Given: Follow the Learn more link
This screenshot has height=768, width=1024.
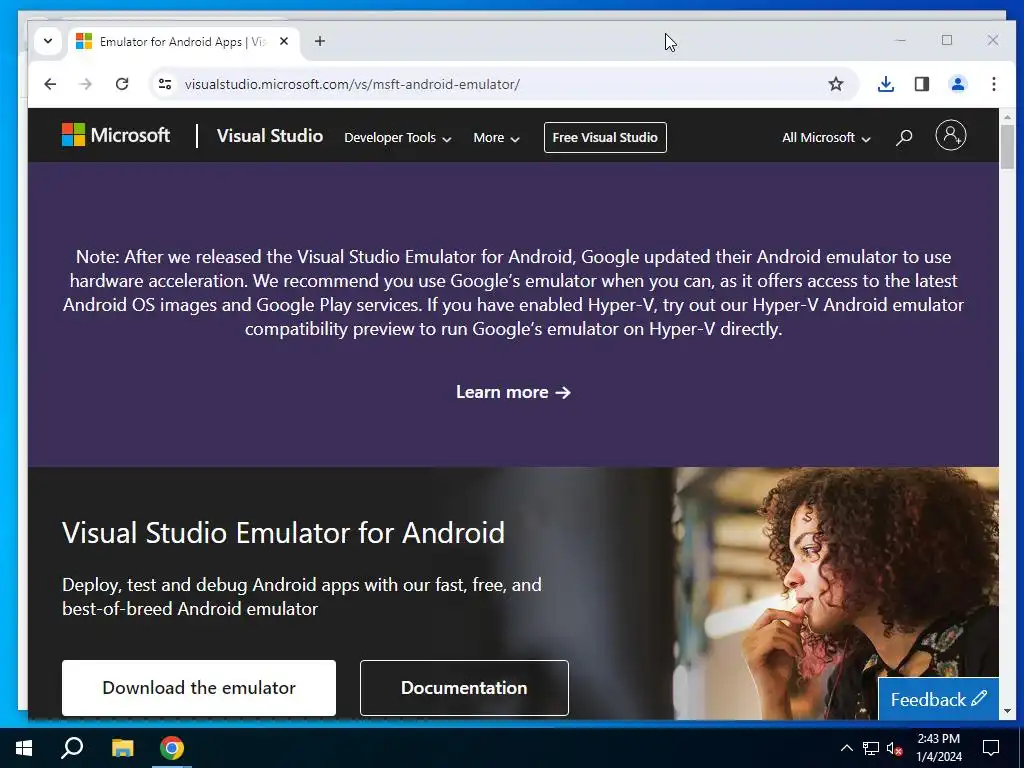Looking at the screenshot, I should [513, 392].
